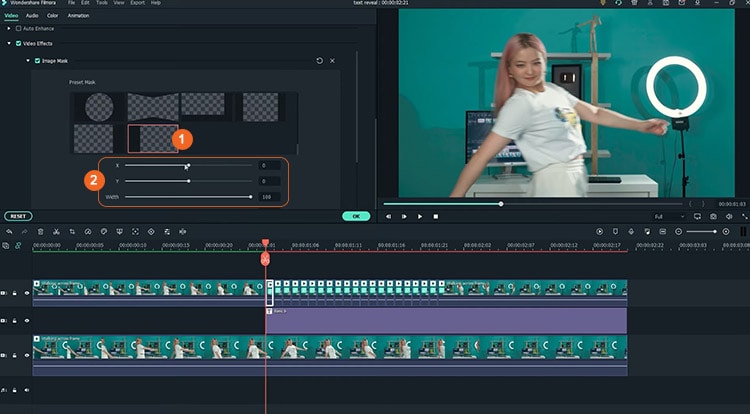Collapse the Video Effects section arrow
The image size is (750, 414).
tap(8, 43)
